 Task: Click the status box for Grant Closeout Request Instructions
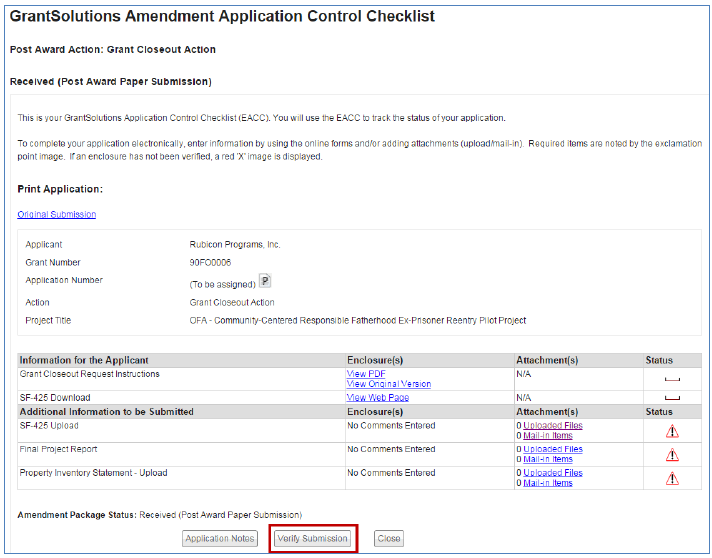pos(672,379)
